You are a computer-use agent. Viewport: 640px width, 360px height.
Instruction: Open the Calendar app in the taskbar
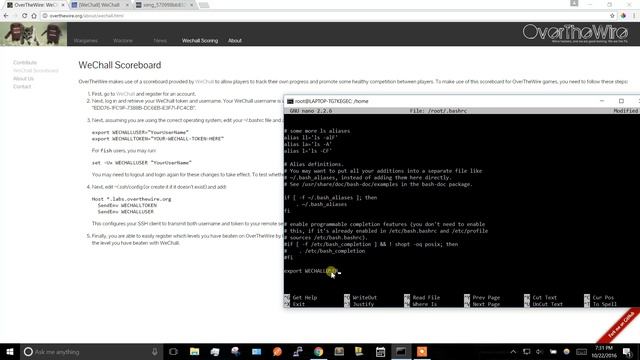coord(380,351)
